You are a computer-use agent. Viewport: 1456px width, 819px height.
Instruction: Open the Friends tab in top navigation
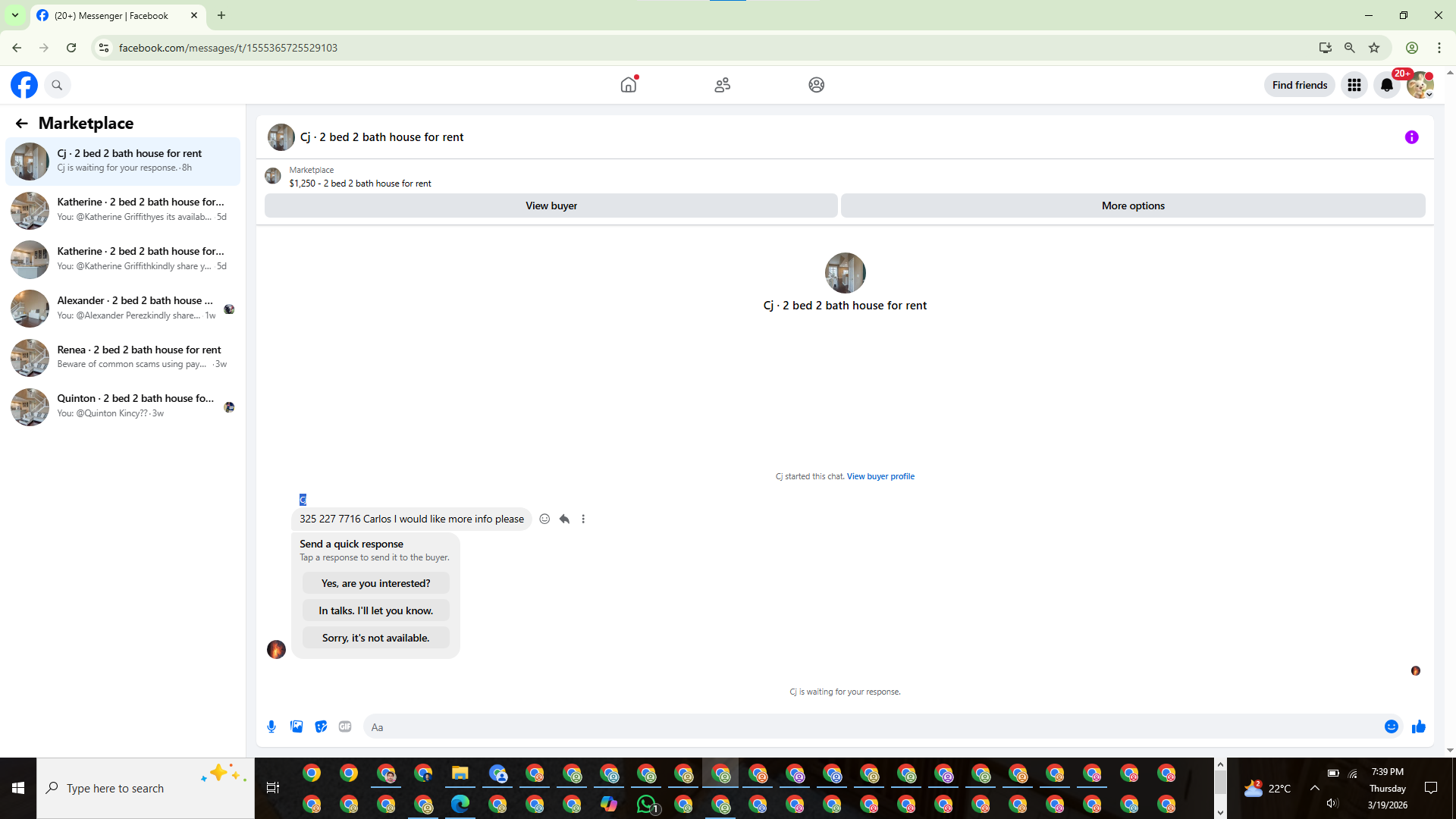(722, 85)
